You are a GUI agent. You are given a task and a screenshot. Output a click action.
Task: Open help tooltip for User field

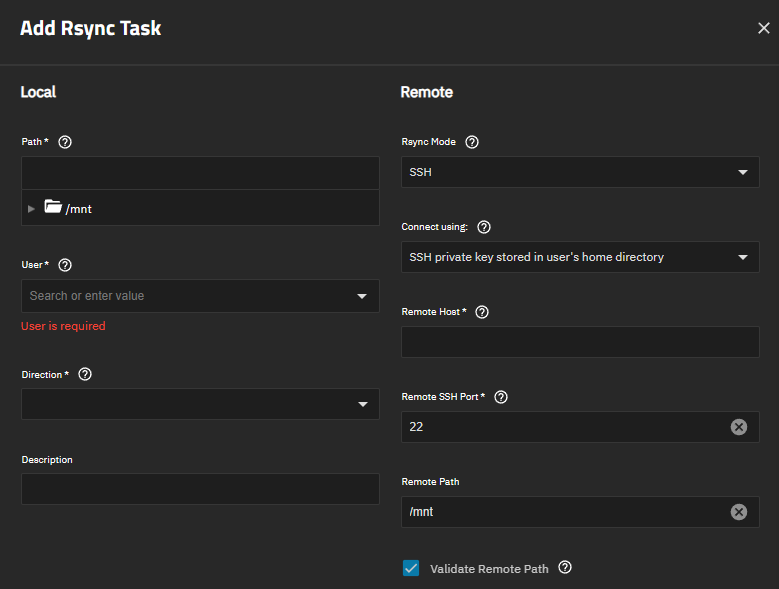coord(65,265)
